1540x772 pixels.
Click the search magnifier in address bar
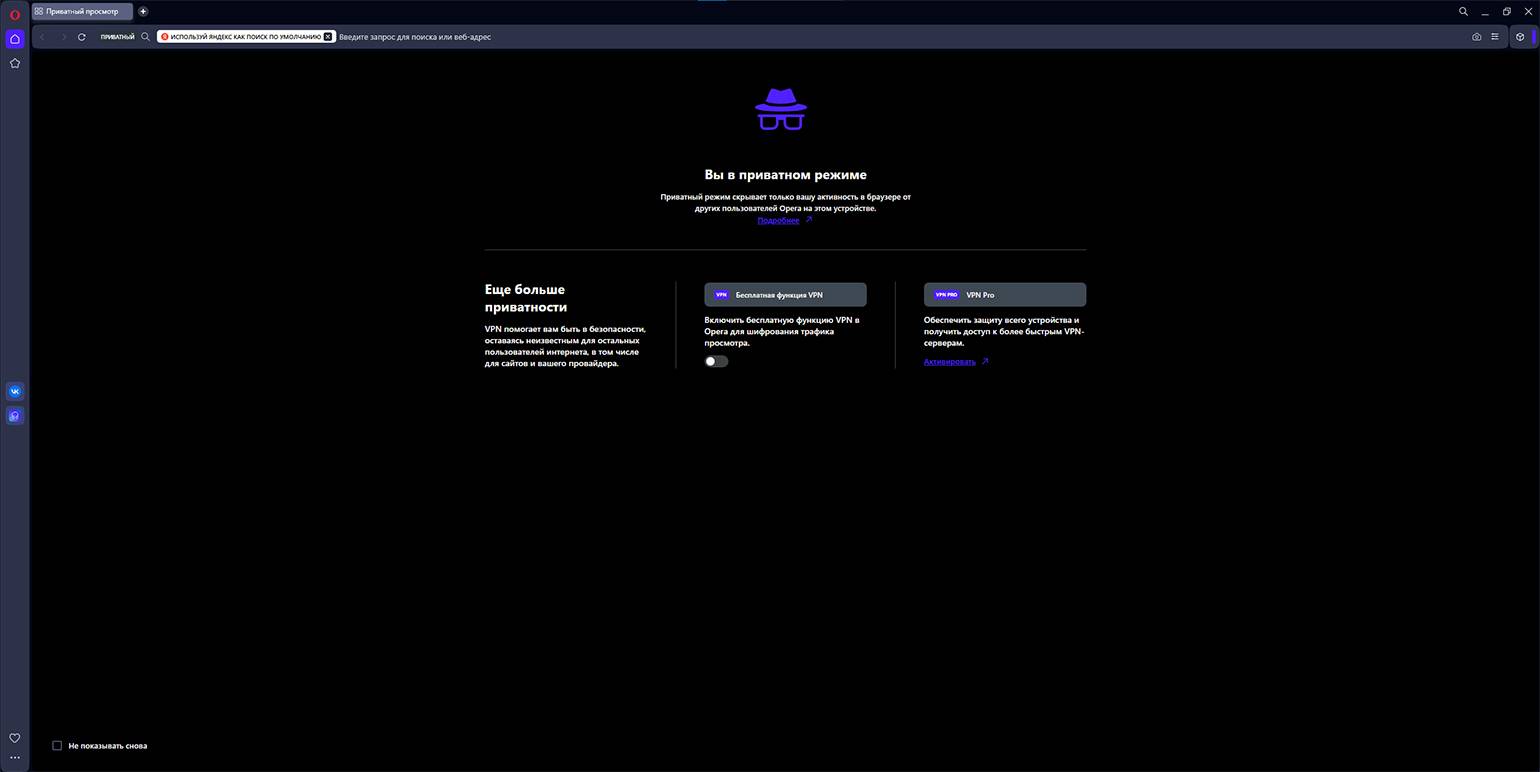(145, 37)
